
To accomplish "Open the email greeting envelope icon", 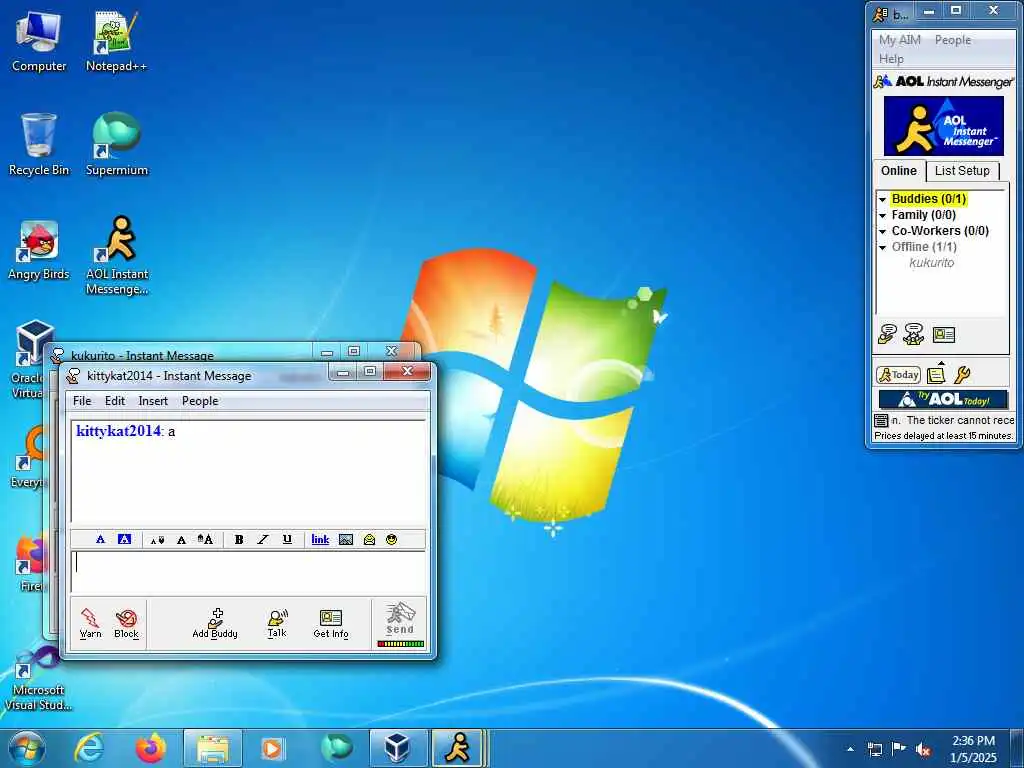I will pyautogui.click(x=369, y=539).
